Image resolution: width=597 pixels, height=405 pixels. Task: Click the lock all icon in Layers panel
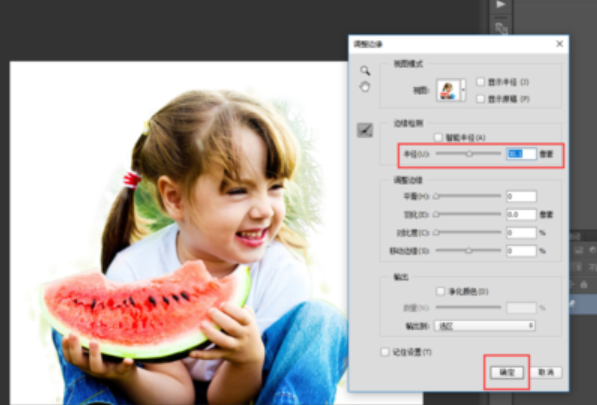(584, 284)
